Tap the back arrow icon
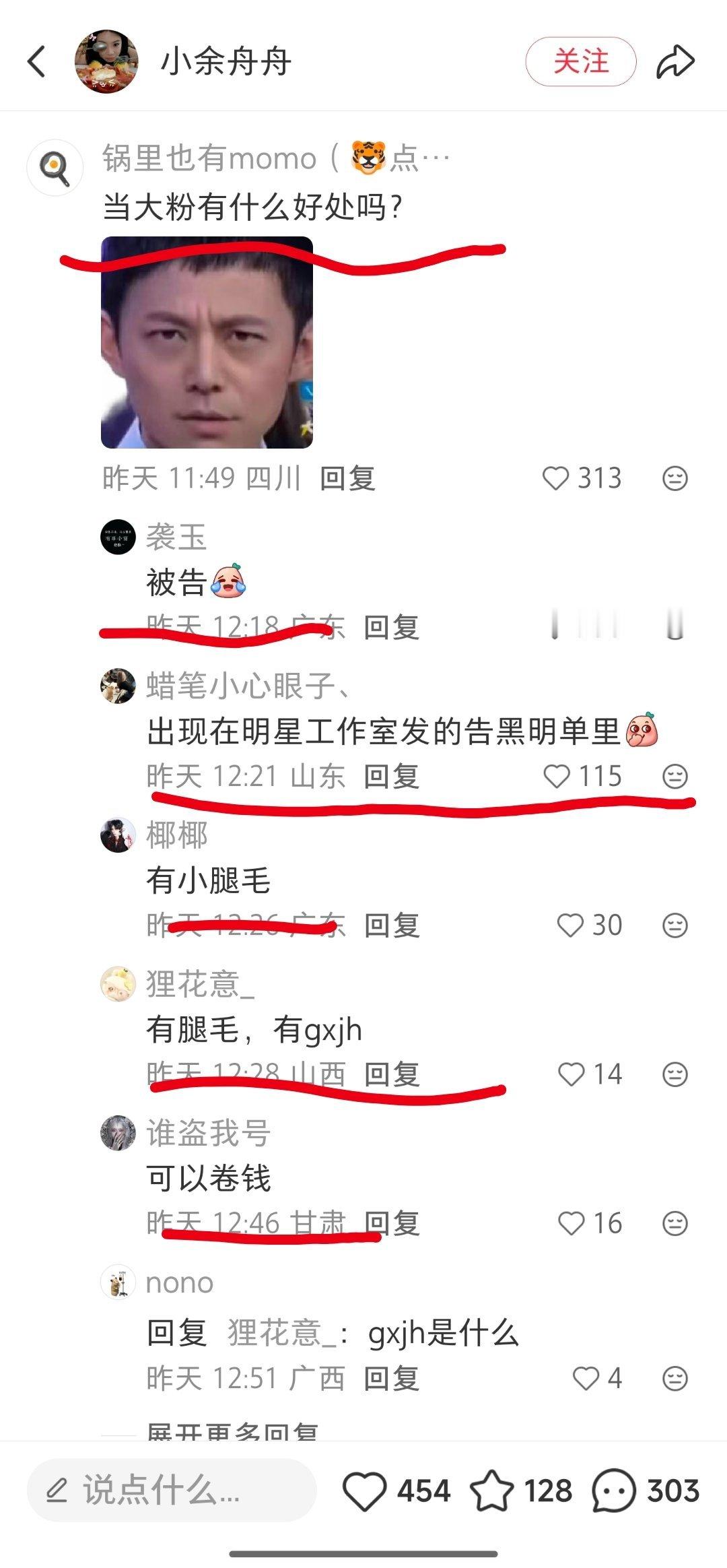Viewport: 727px width, 1568px height. point(37,62)
